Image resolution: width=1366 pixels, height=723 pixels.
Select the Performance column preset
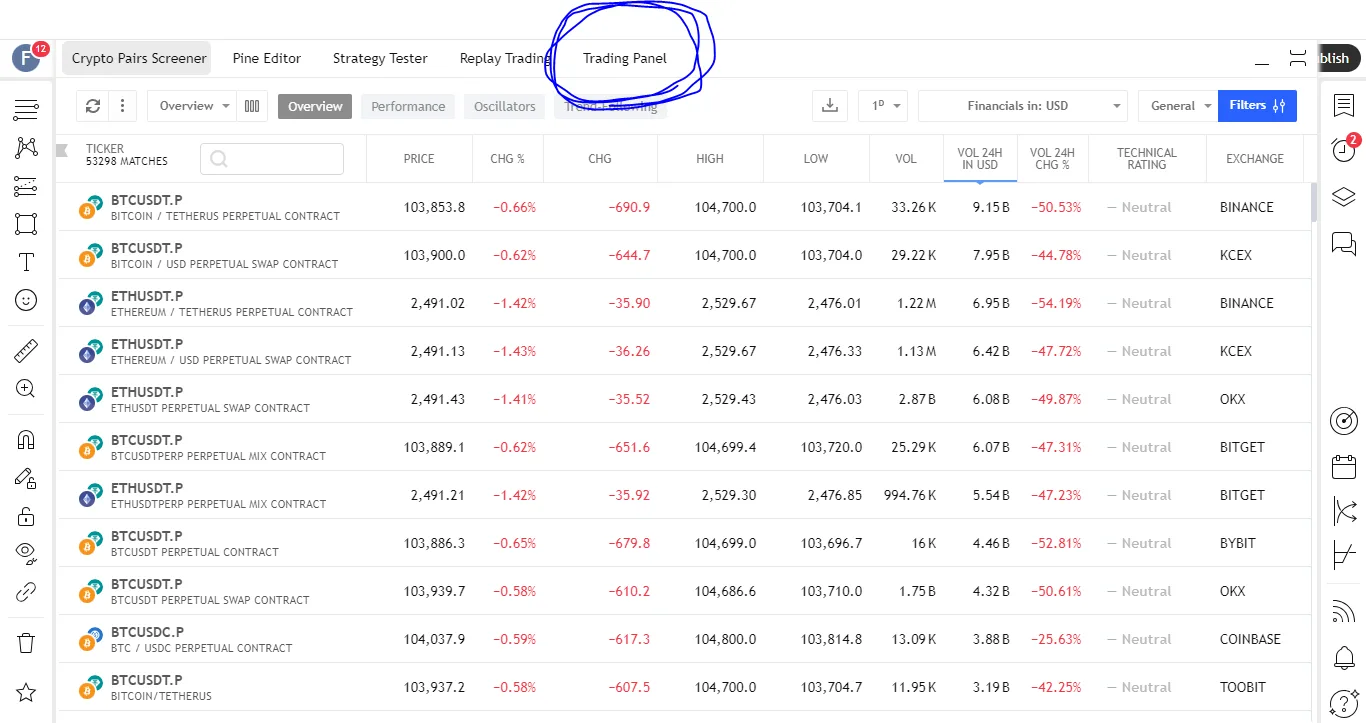(408, 107)
